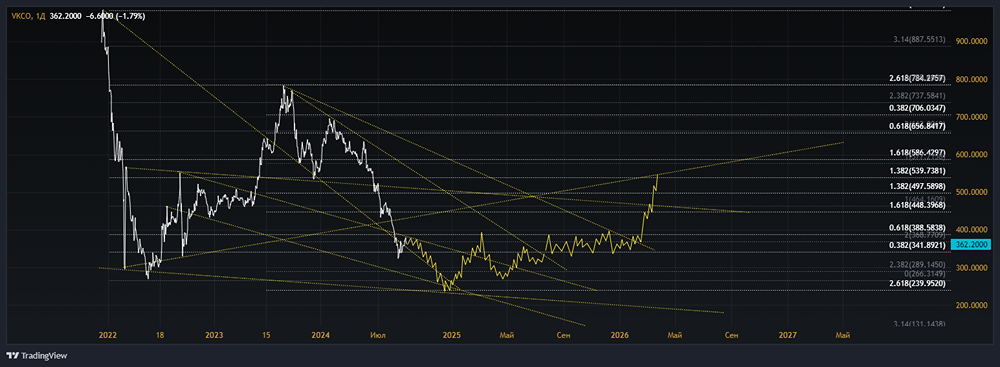Image resolution: width=1000 pixels, height=367 pixels.
Task: Click the 362.2000 price in the chart header
Action: point(65,16)
